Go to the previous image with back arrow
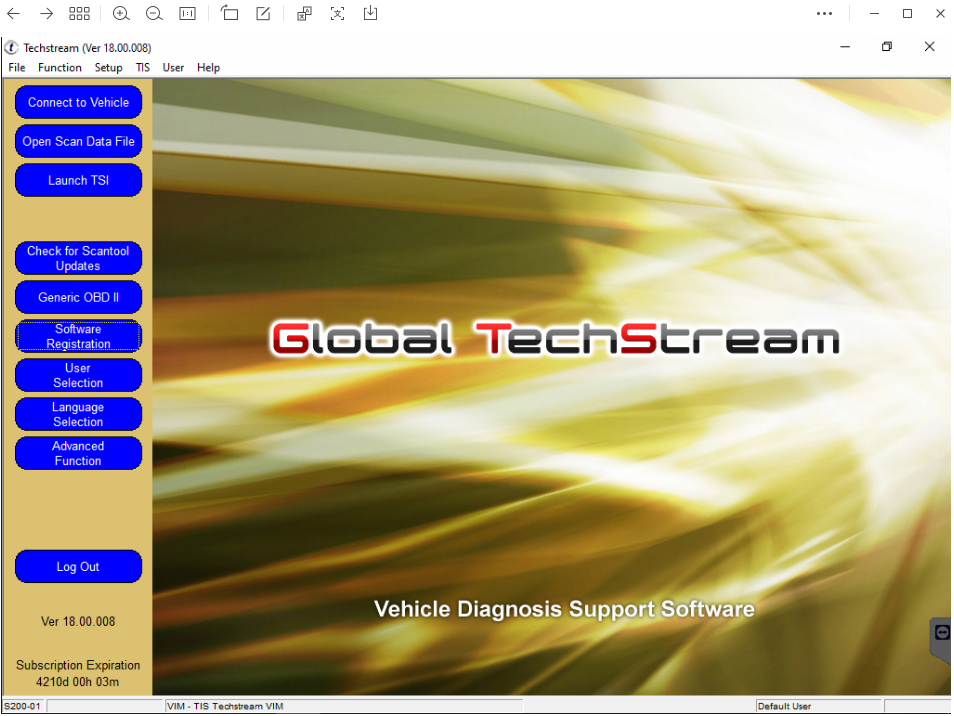 pos(13,13)
